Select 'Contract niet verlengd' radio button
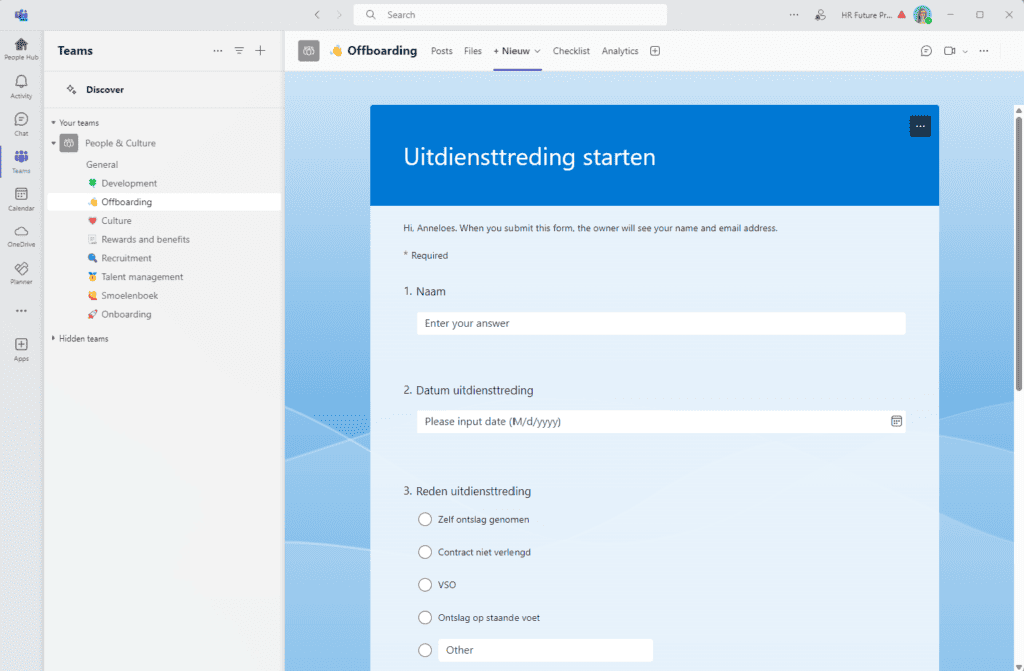This screenshot has height=671, width=1024. point(425,552)
